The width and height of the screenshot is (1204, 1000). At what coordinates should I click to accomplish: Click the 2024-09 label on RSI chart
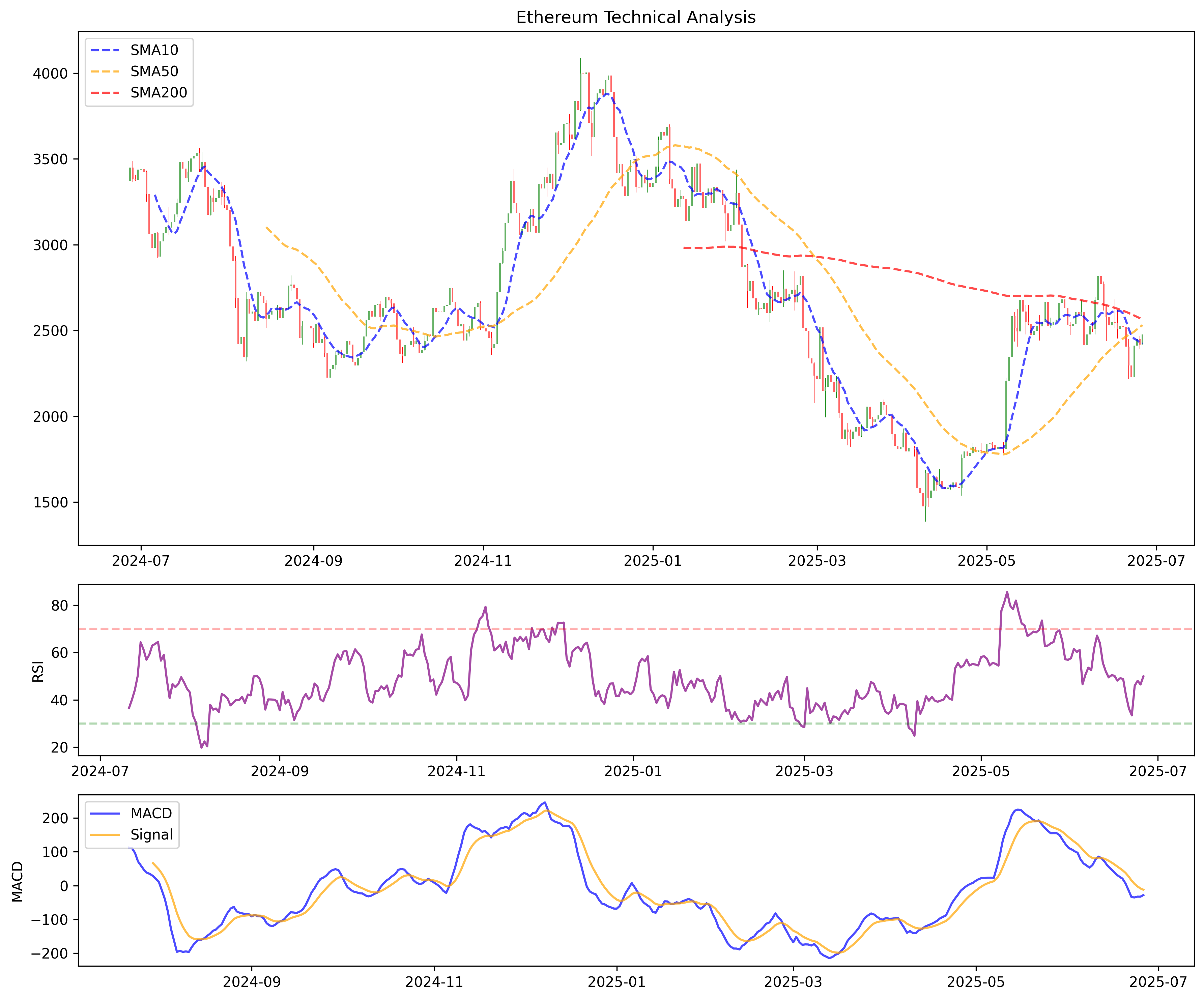coord(279,771)
